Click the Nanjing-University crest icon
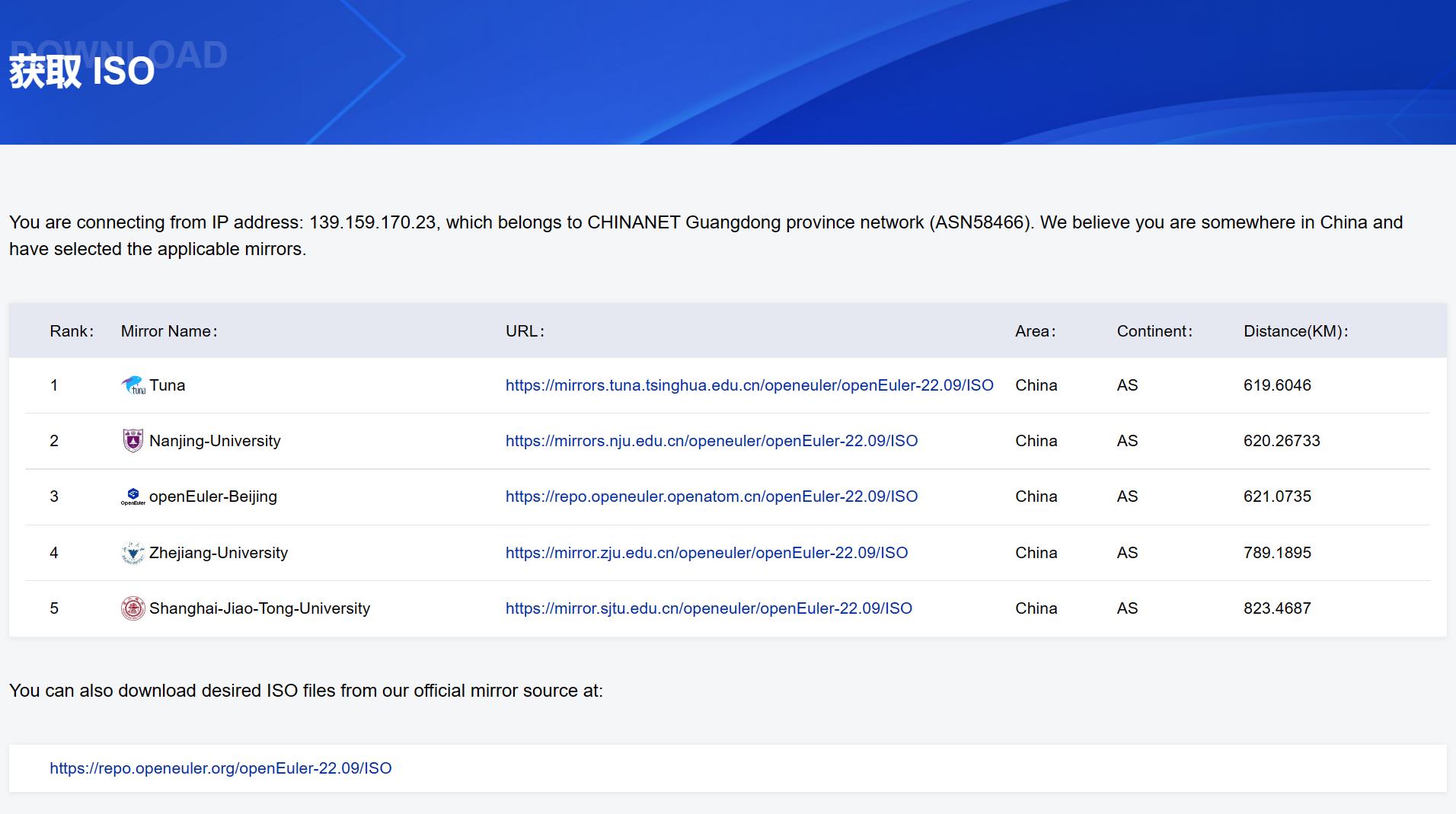Viewport: 1456px width, 814px height. point(133,441)
